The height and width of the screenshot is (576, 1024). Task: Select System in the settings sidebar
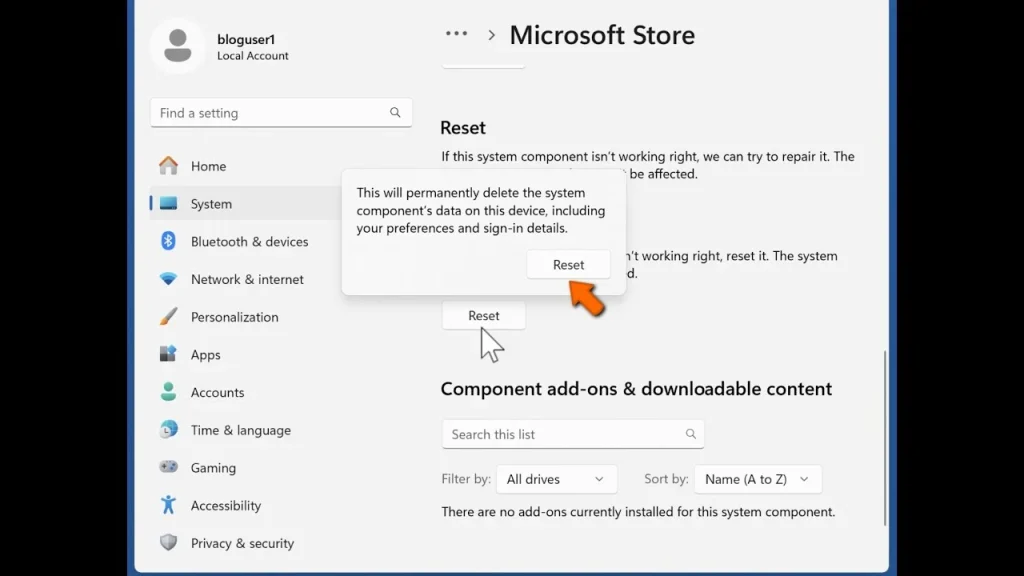211,203
